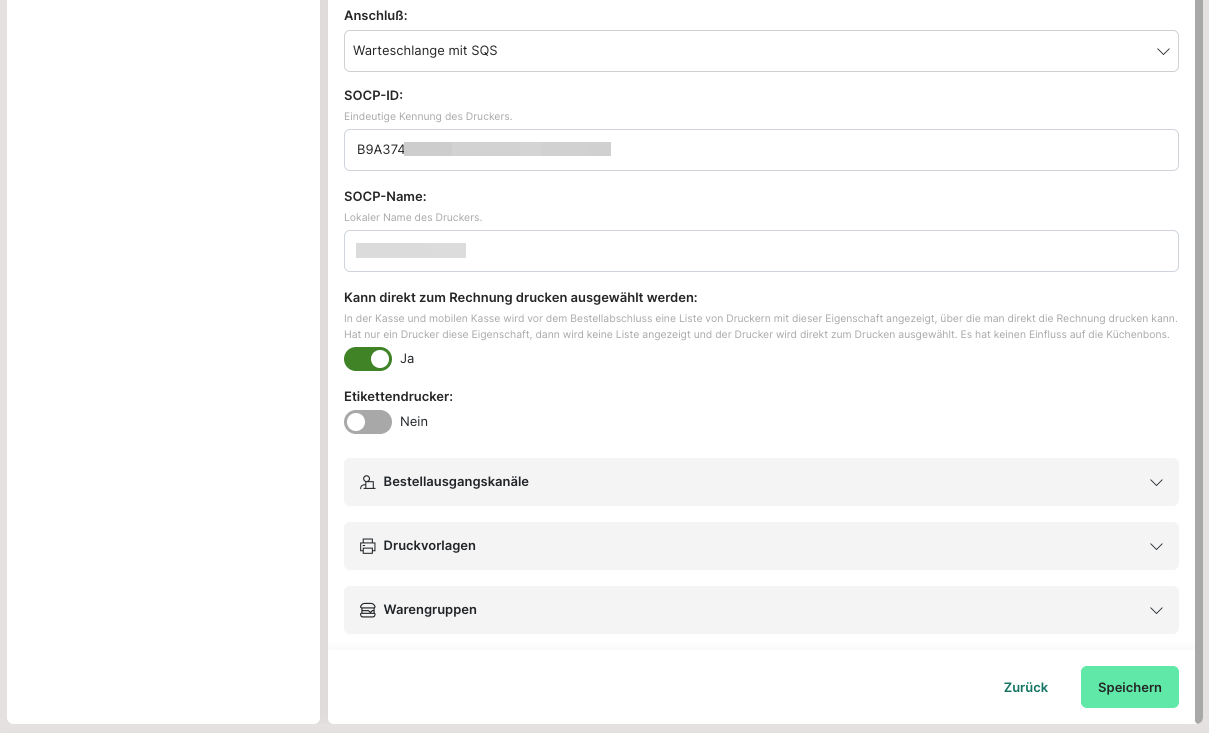Click the Warengruppen chevron arrow
Image resolution: width=1209 pixels, height=733 pixels.
[1157, 610]
